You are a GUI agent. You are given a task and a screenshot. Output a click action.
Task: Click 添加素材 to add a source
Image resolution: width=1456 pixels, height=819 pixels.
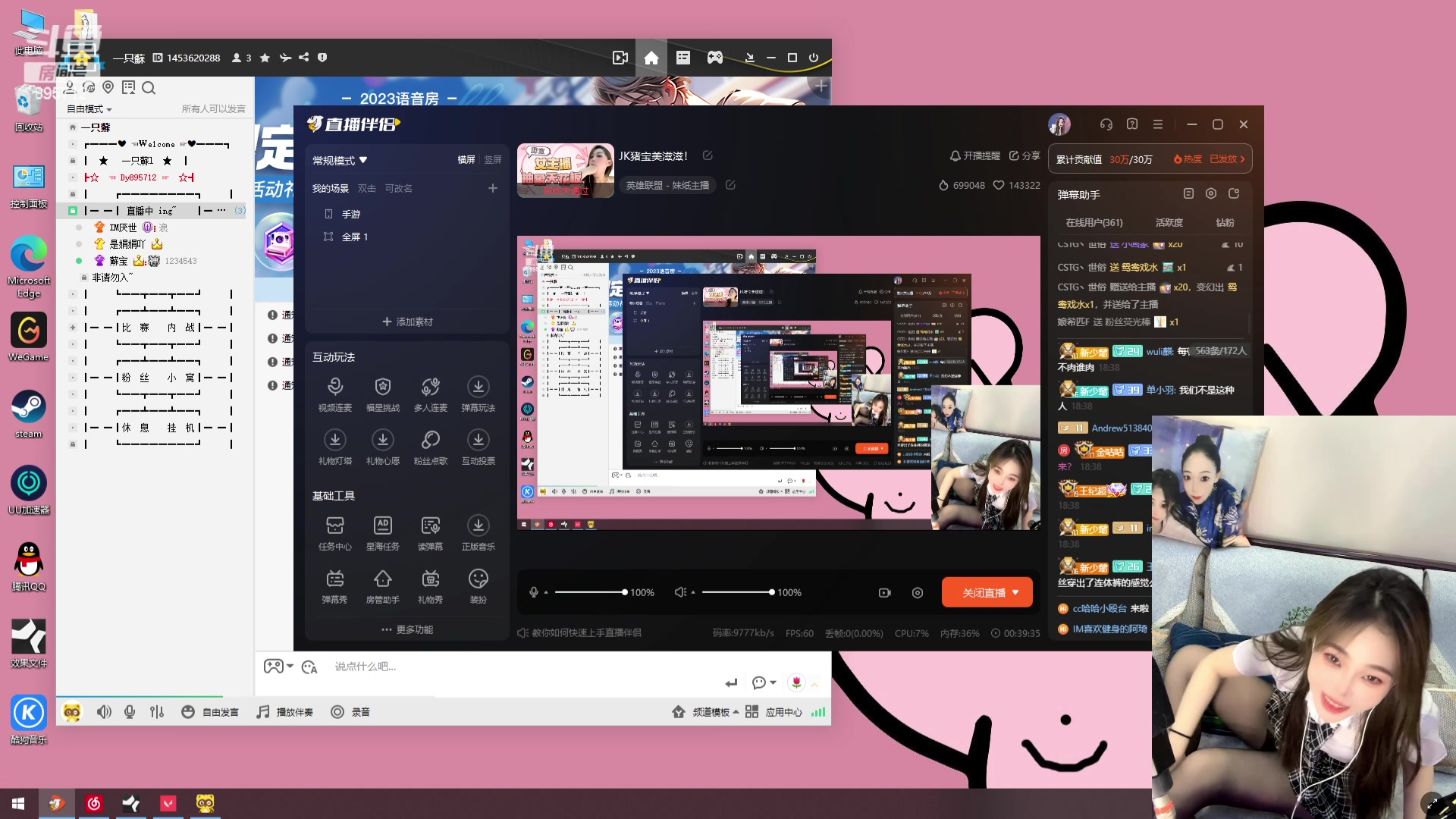[407, 322]
